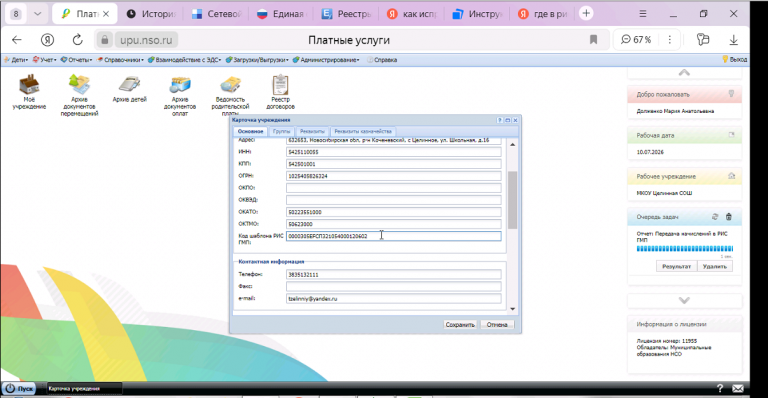Click the task progress bar in Очередь задач

tap(684, 249)
